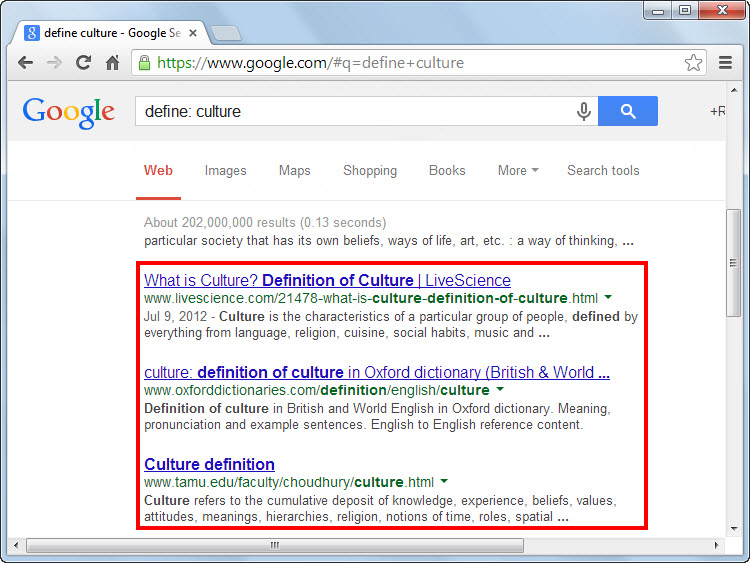Switch to the Images results tab

[225, 171]
